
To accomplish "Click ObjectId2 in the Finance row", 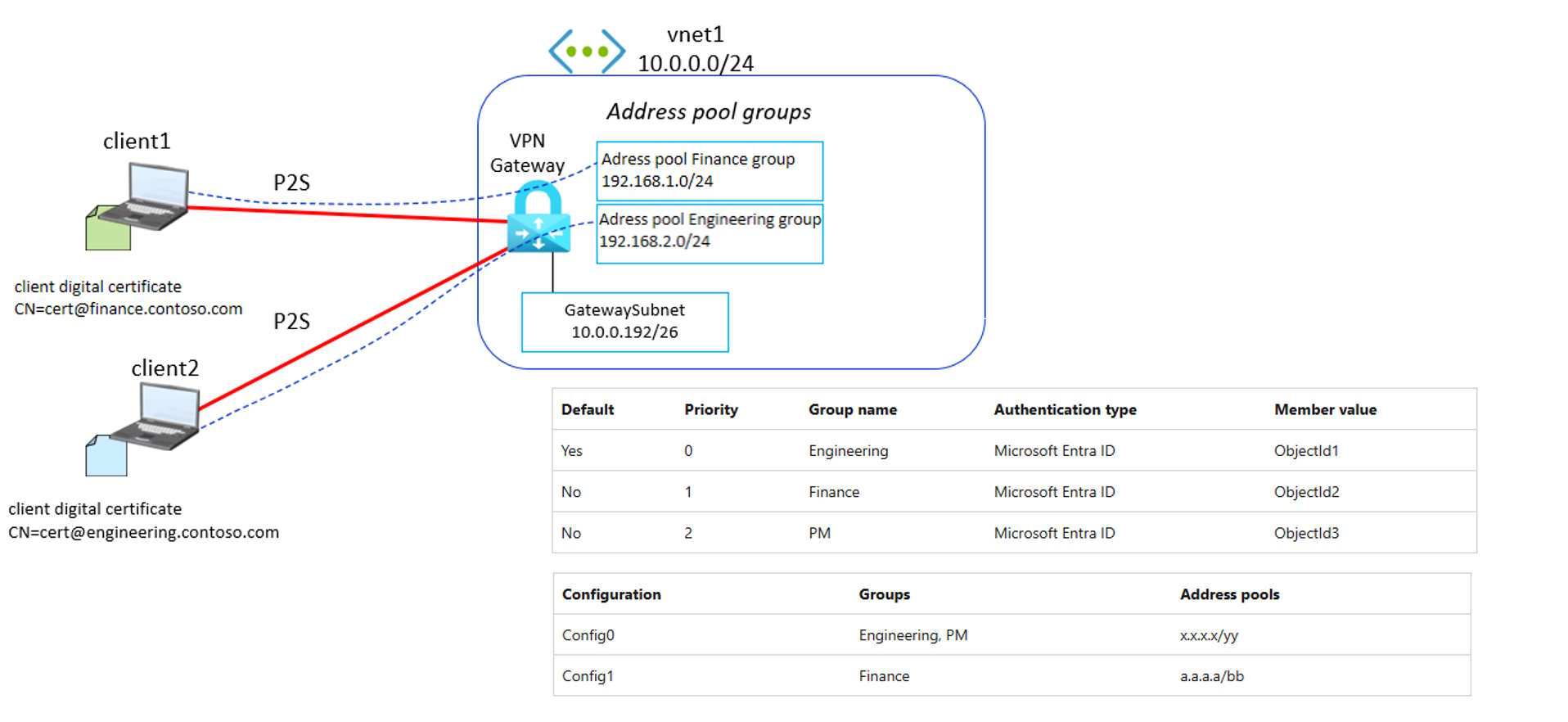I will 1306,491.
